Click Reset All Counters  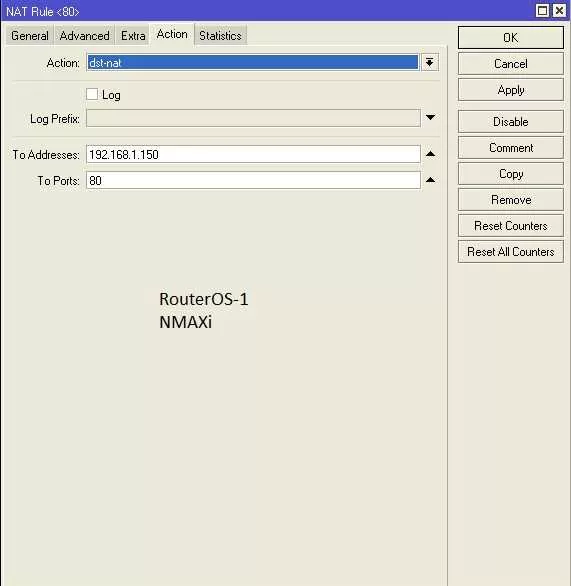(511, 252)
